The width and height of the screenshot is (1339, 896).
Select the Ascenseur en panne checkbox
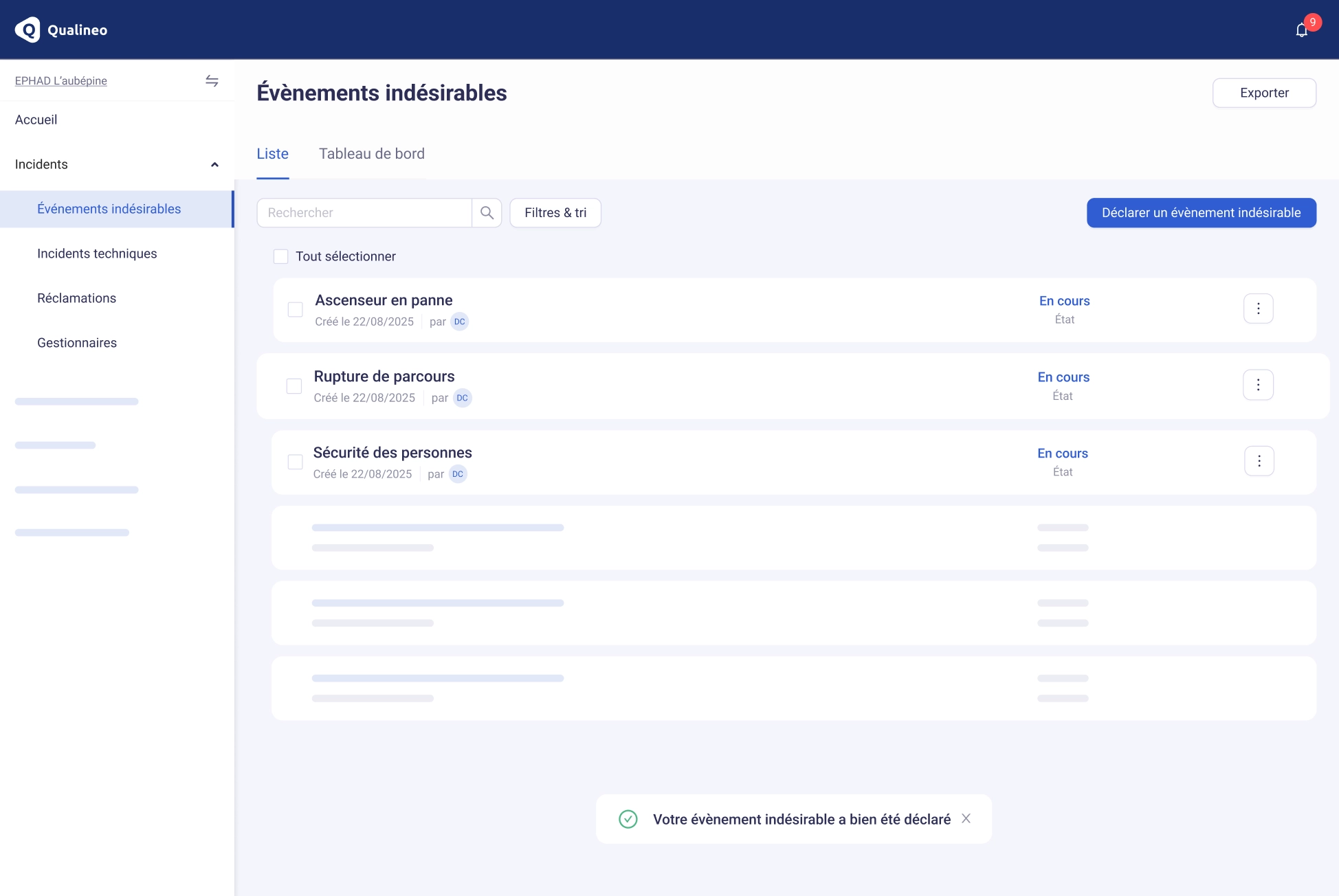click(x=295, y=309)
